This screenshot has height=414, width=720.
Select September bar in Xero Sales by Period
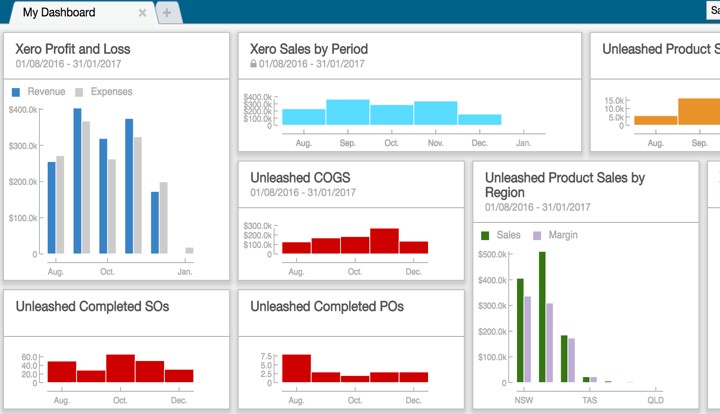pos(348,112)
